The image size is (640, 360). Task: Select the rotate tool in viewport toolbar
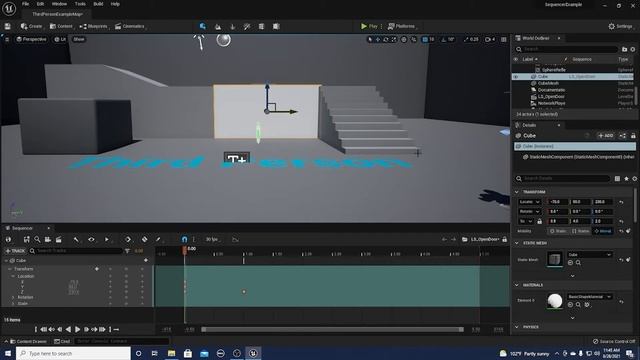[386, 39]
